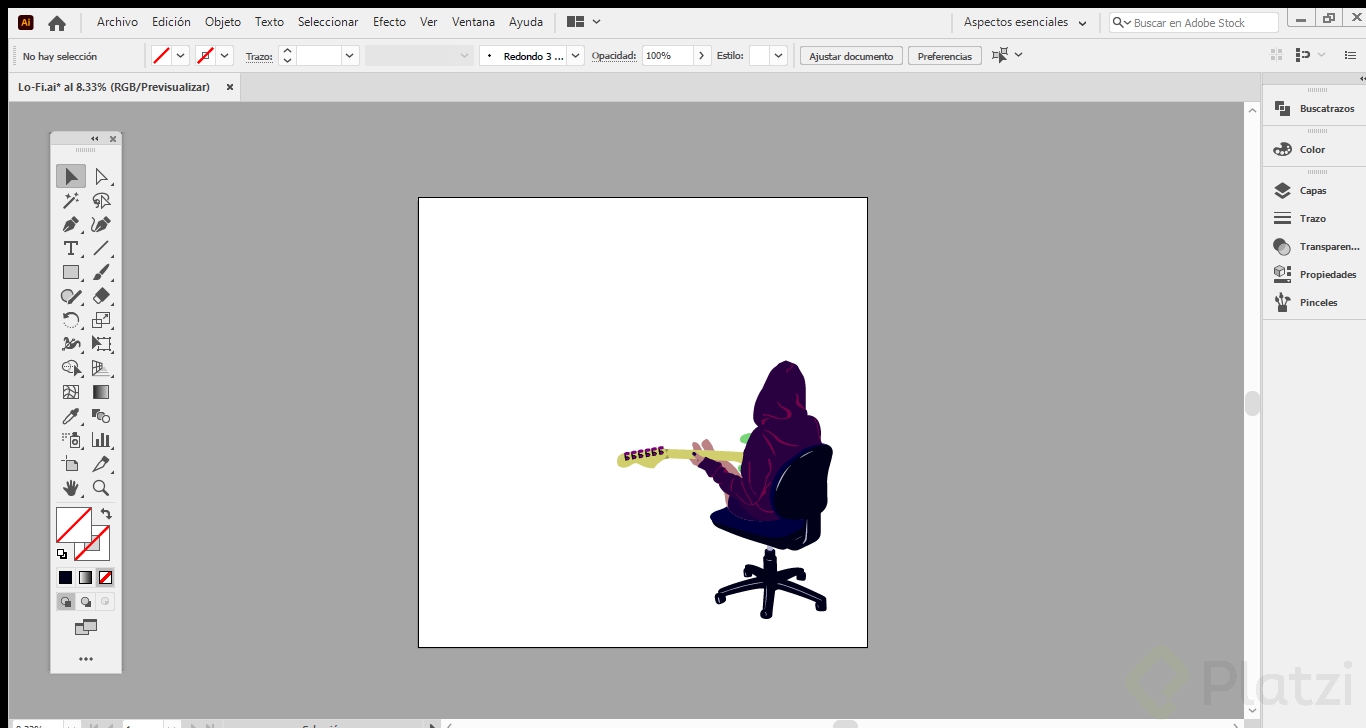Open the Capas panel
The image size is (1366, 728).
point(1311,190)
